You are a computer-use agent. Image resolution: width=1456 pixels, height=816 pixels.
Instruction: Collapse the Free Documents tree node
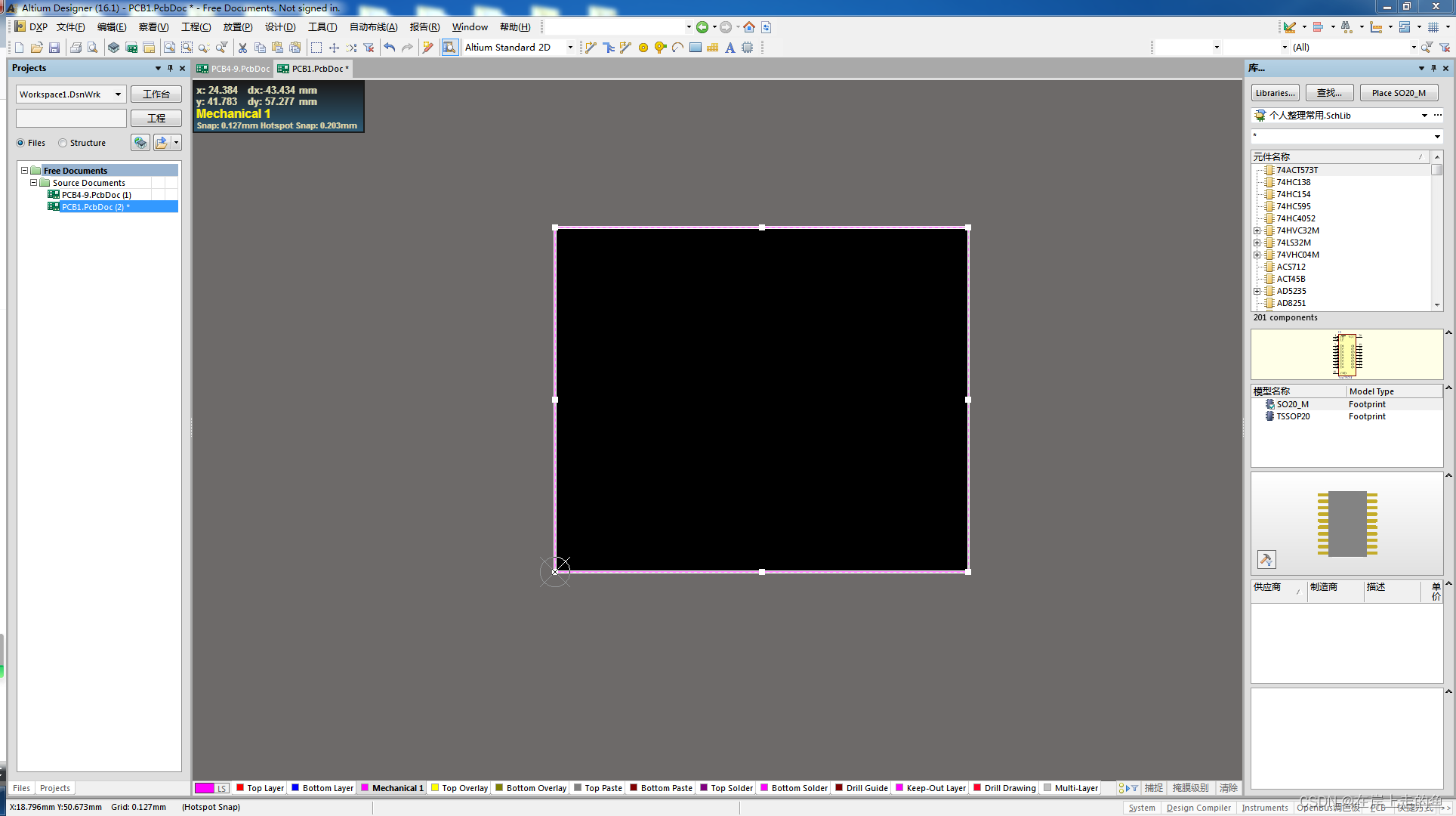25,171
